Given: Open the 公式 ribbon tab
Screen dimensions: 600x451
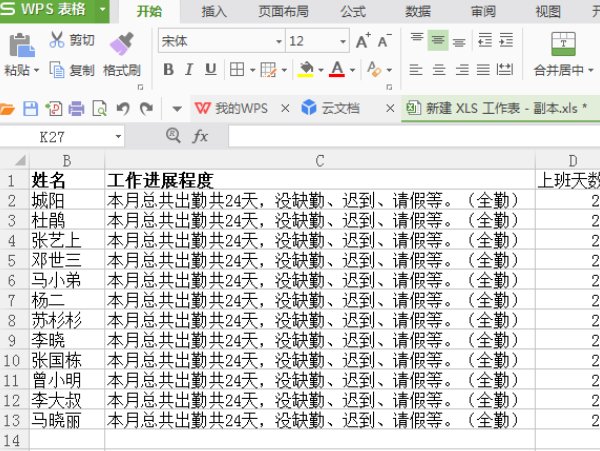Looking at the screenshot, I should [x=353, y=11].
